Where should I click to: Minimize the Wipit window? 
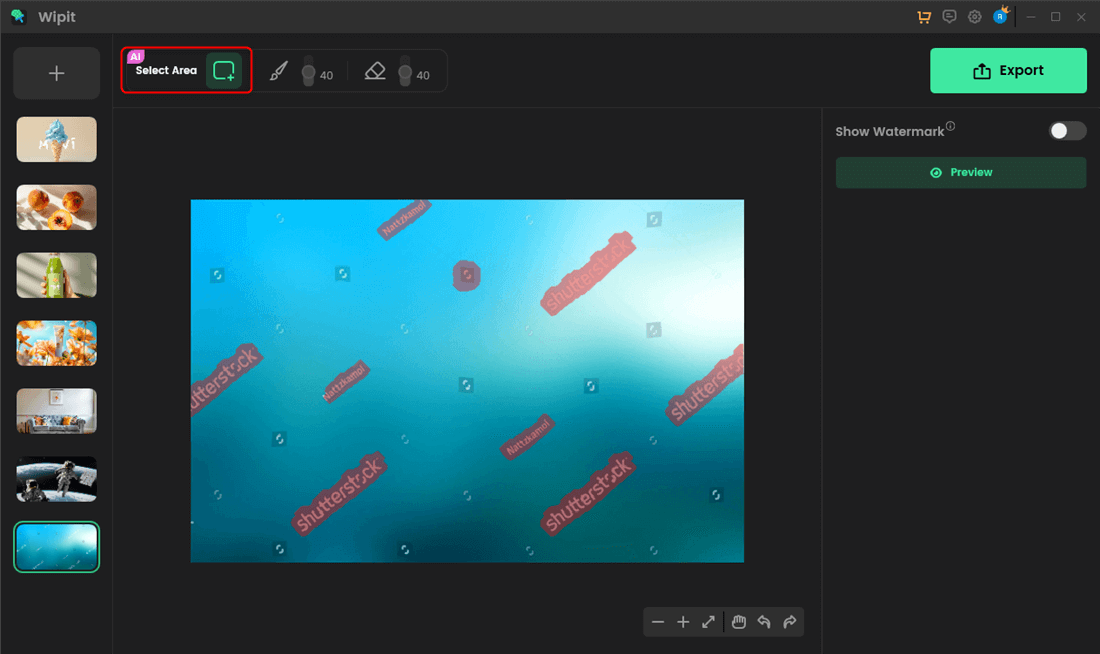(1031, 17)
